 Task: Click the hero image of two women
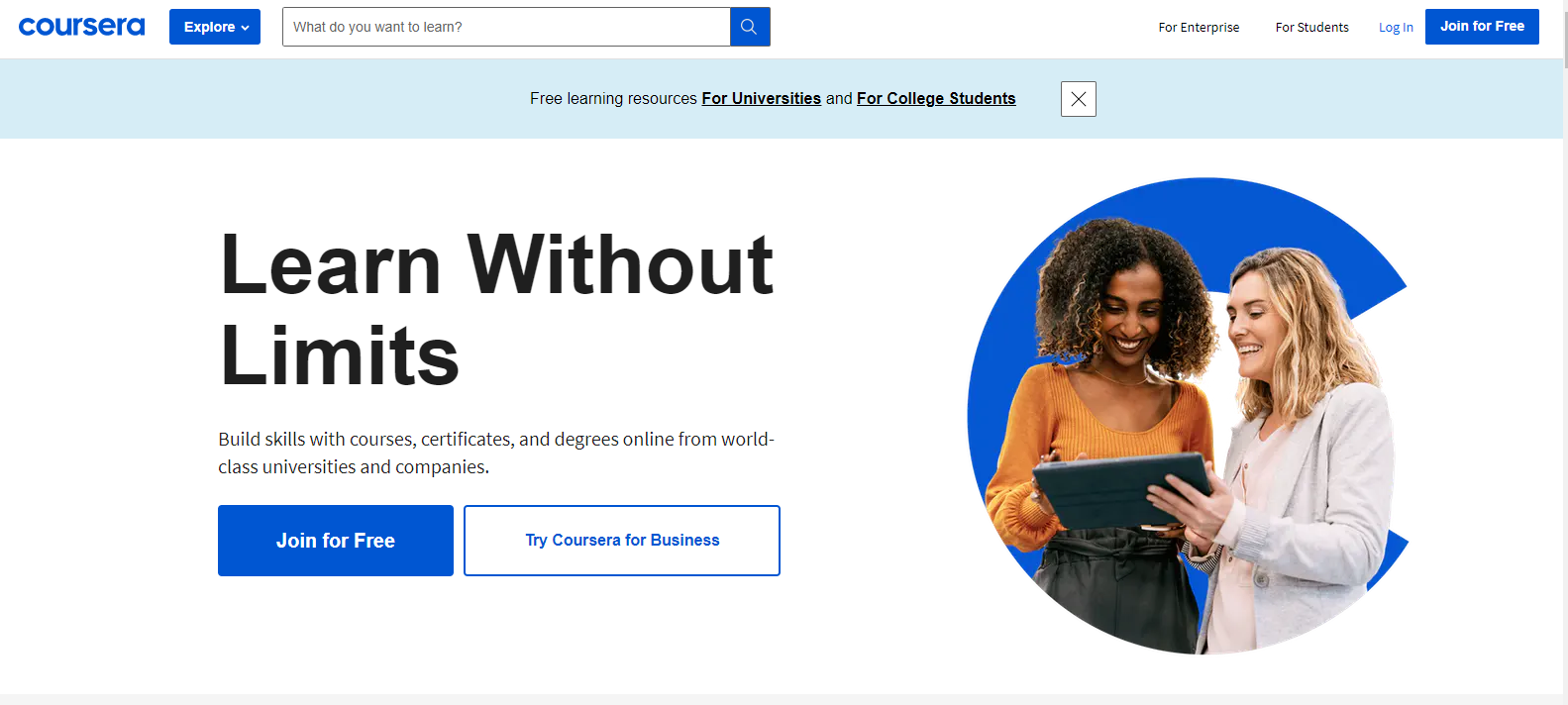click(x=1188, y=416)
